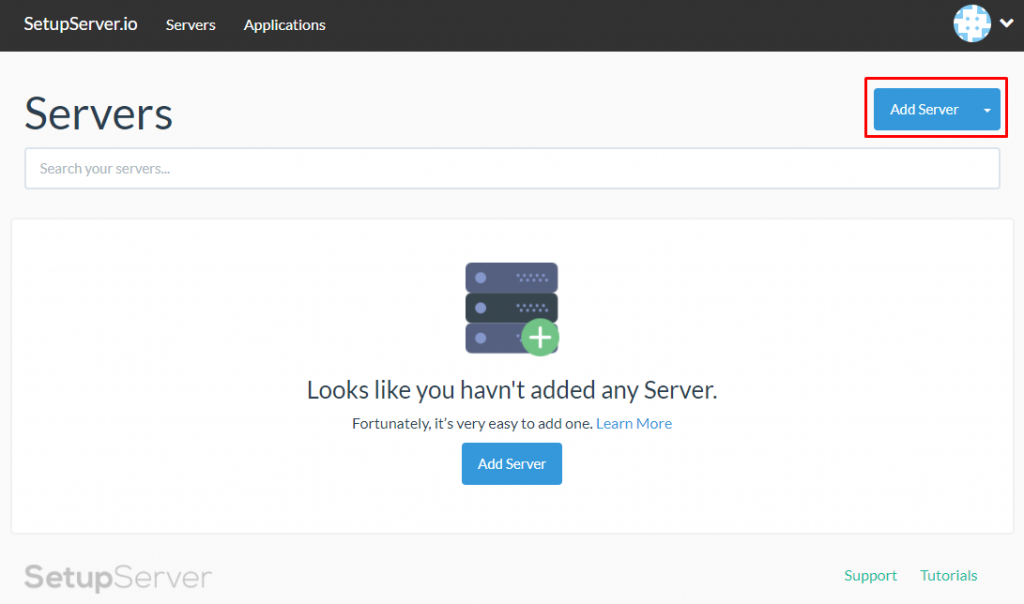Click the empty-state heading about no servers
This screenshot has width=1024, height=604.
tap(511, 390)
